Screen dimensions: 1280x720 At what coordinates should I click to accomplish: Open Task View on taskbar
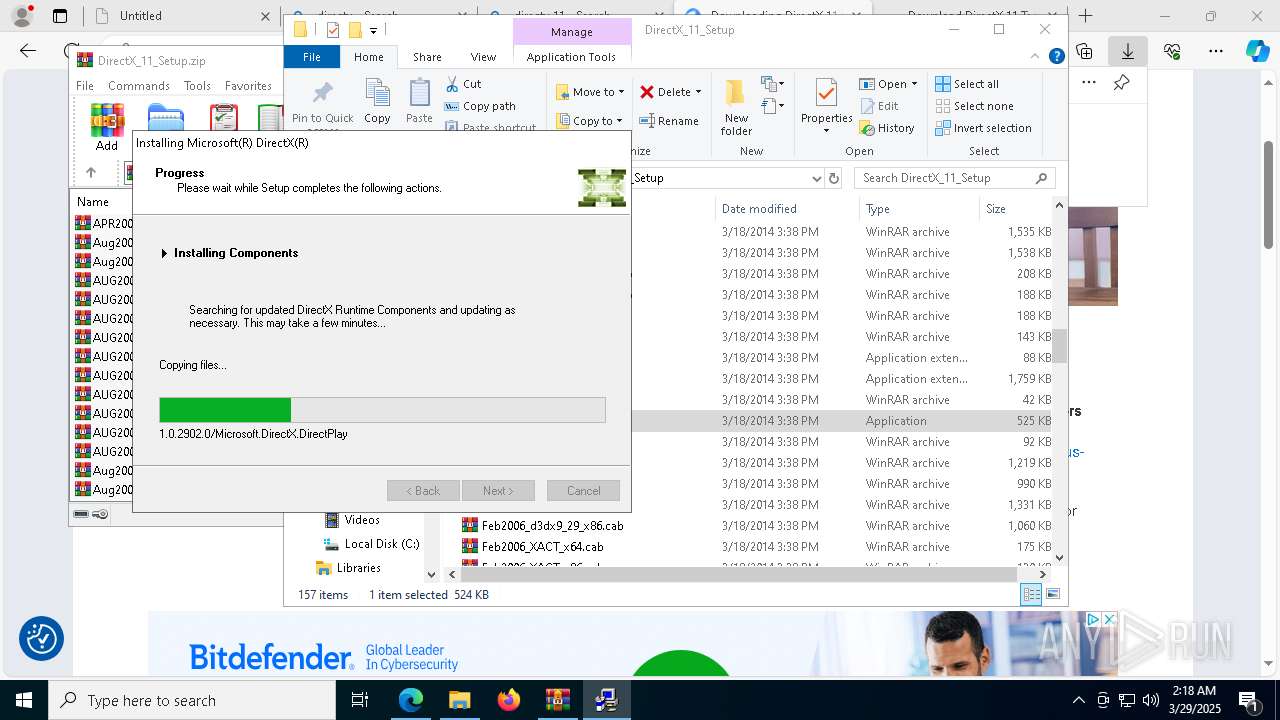tap(361, 700)
